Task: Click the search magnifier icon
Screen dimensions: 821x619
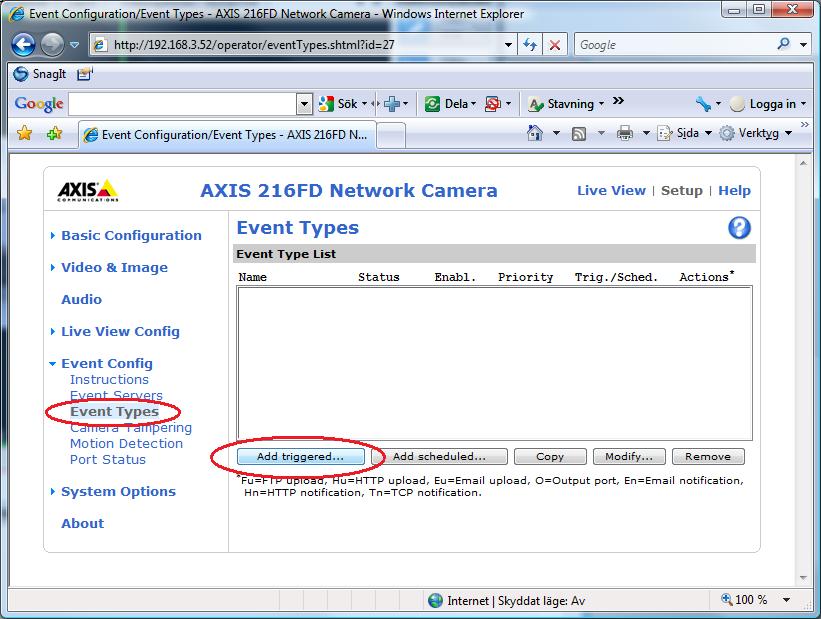Action: [783, 44]
